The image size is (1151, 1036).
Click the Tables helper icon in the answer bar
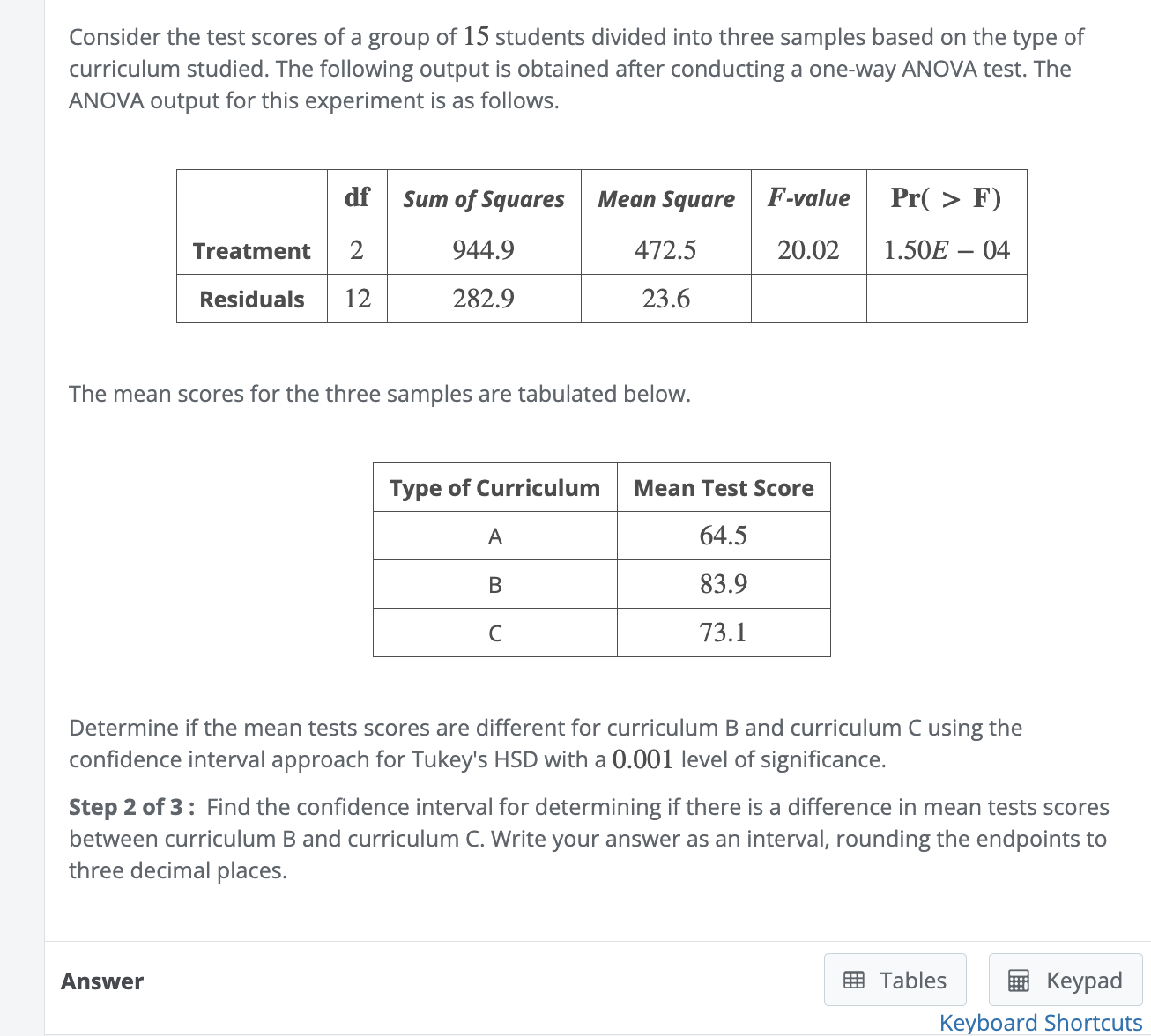pos(853,980)
